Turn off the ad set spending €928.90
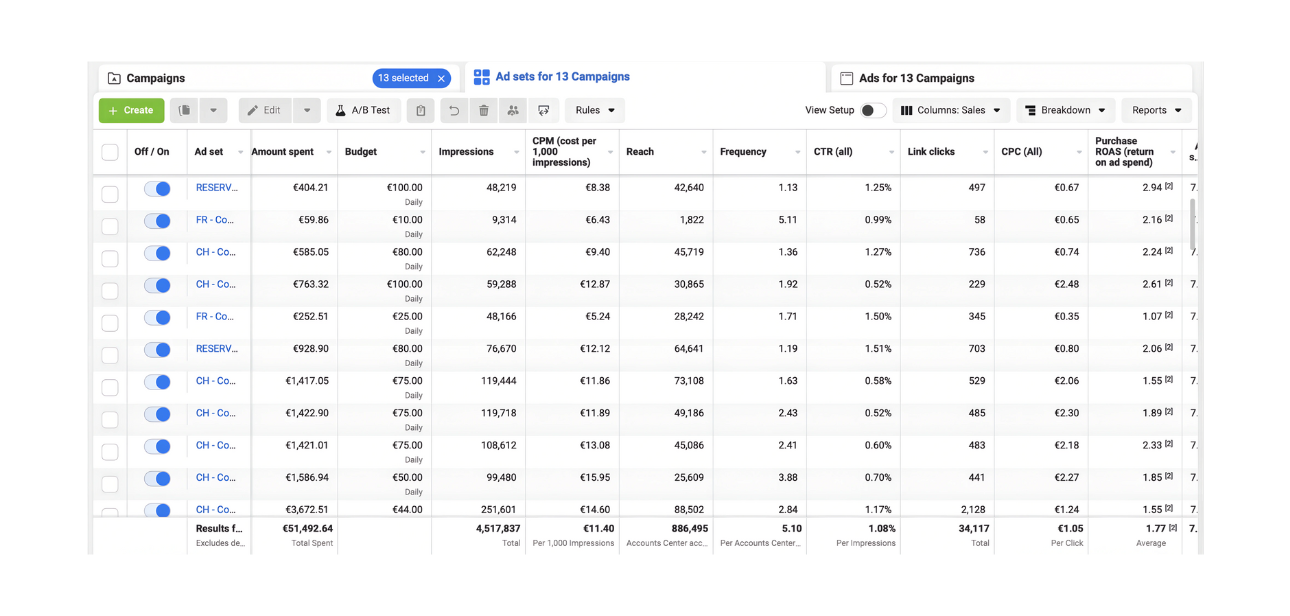The width and height of the screenshot is (1290, 616). [x=157, y=350]
